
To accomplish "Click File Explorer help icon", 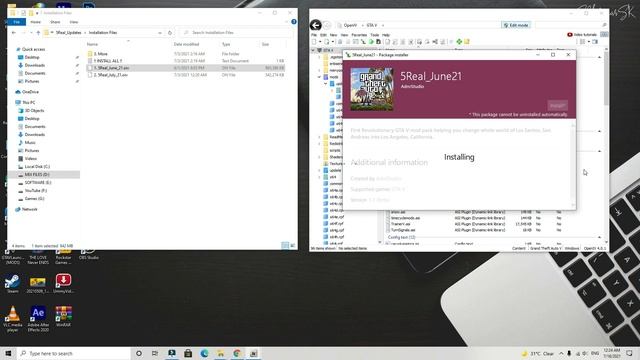I will (294, 22).
